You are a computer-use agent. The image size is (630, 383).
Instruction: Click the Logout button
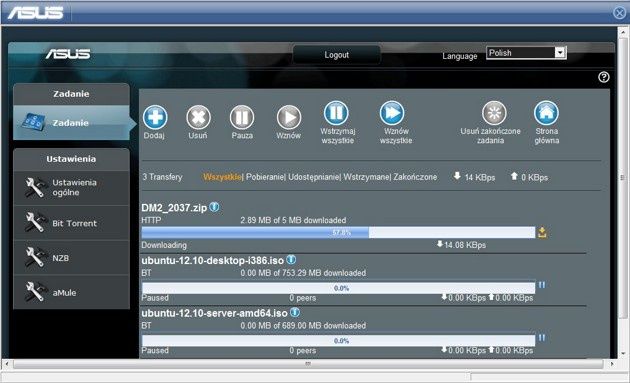[337, 55]
